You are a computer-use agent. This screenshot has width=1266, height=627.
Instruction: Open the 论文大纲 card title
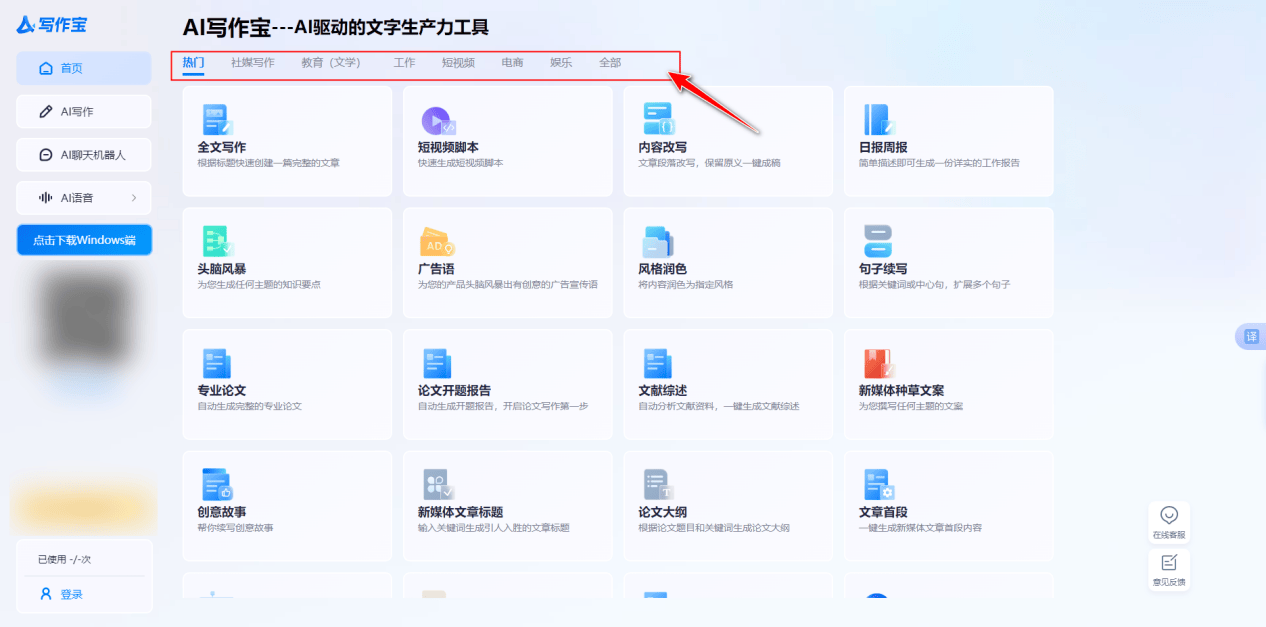[662, 512]
